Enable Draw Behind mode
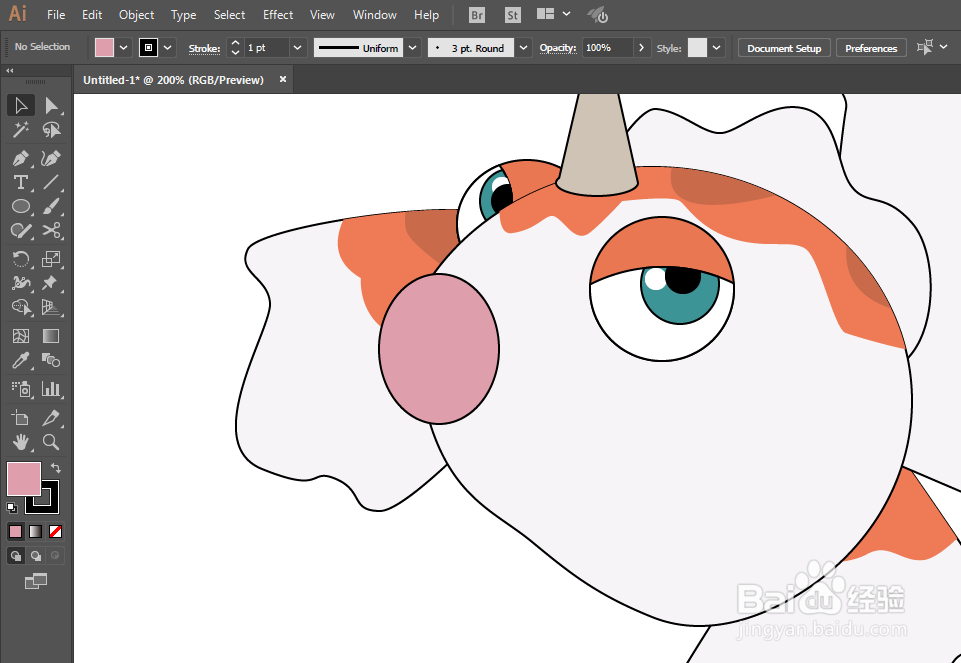 pos(36,556)
